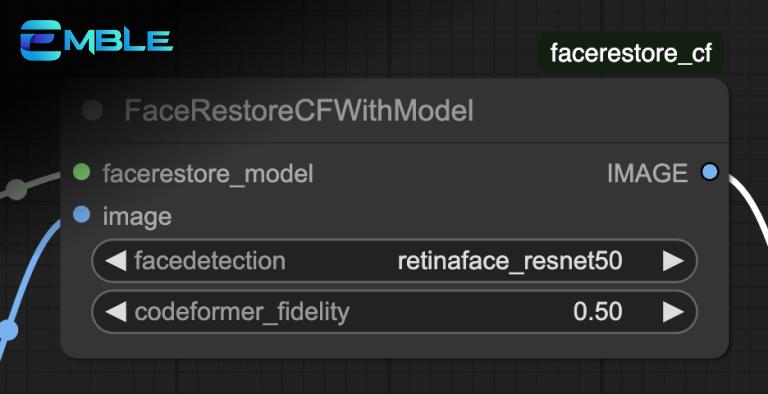
Task: Click the codeformer_fidelity widget label
Action: pyautogui.click(x=242, y=313)
